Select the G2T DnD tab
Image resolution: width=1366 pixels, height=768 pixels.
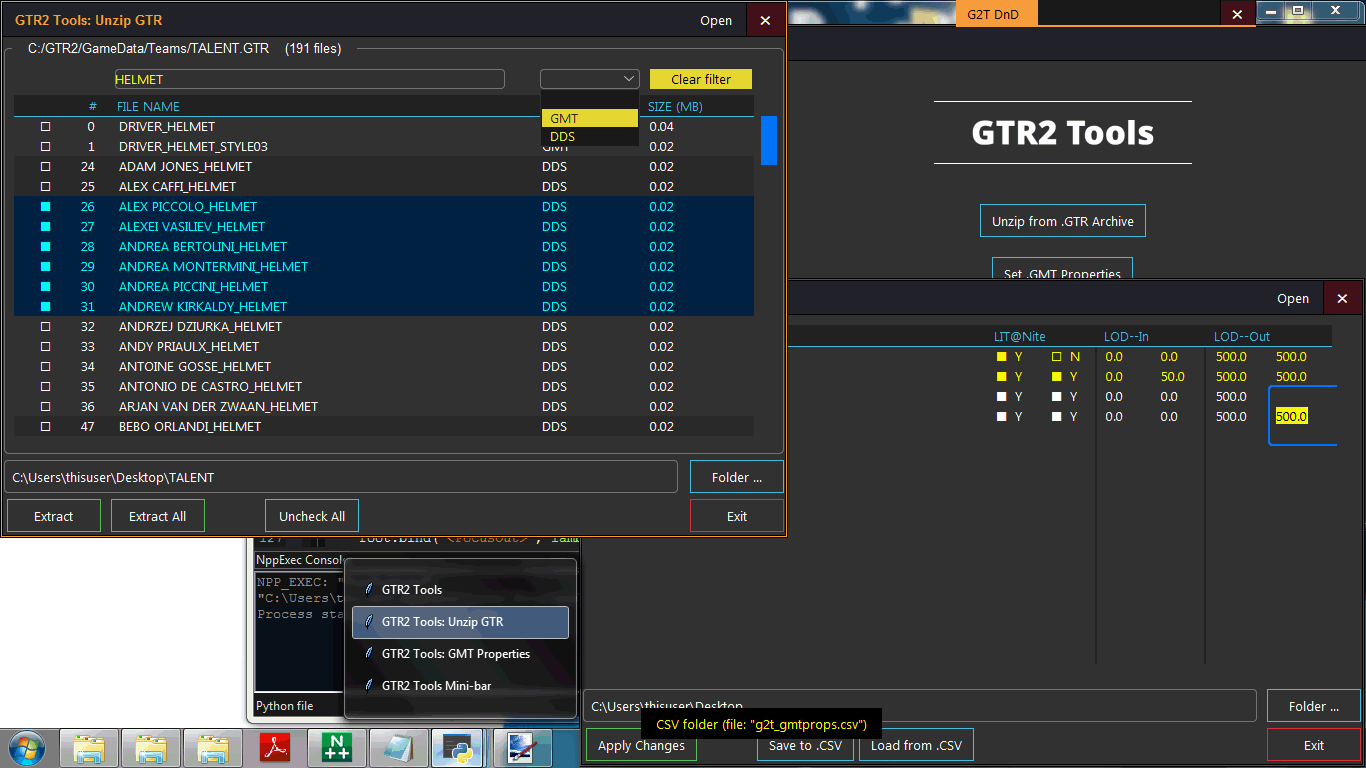coord(996,14)
